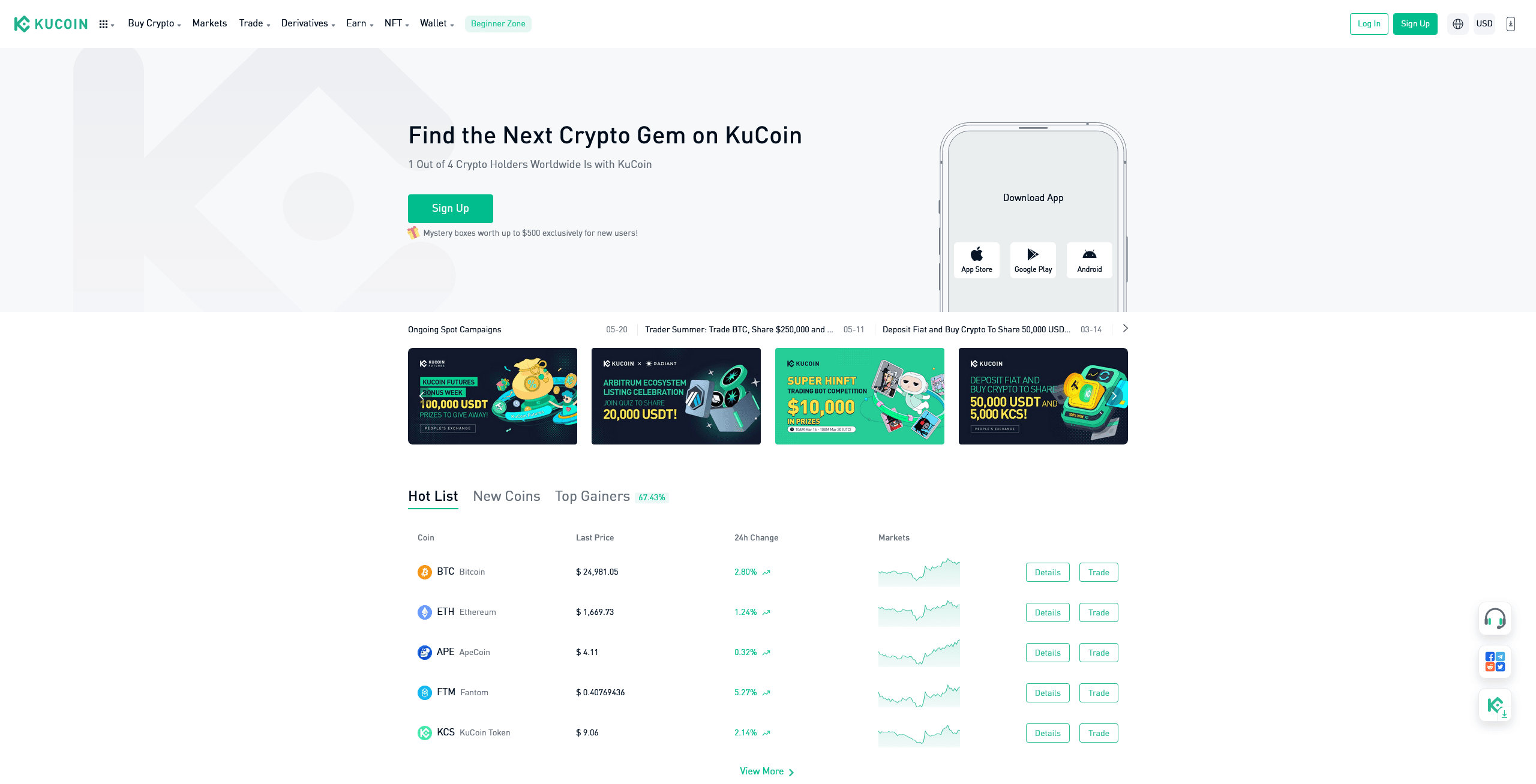
Task: Click the large hero Sign Up button
Action: pos(450,209)
